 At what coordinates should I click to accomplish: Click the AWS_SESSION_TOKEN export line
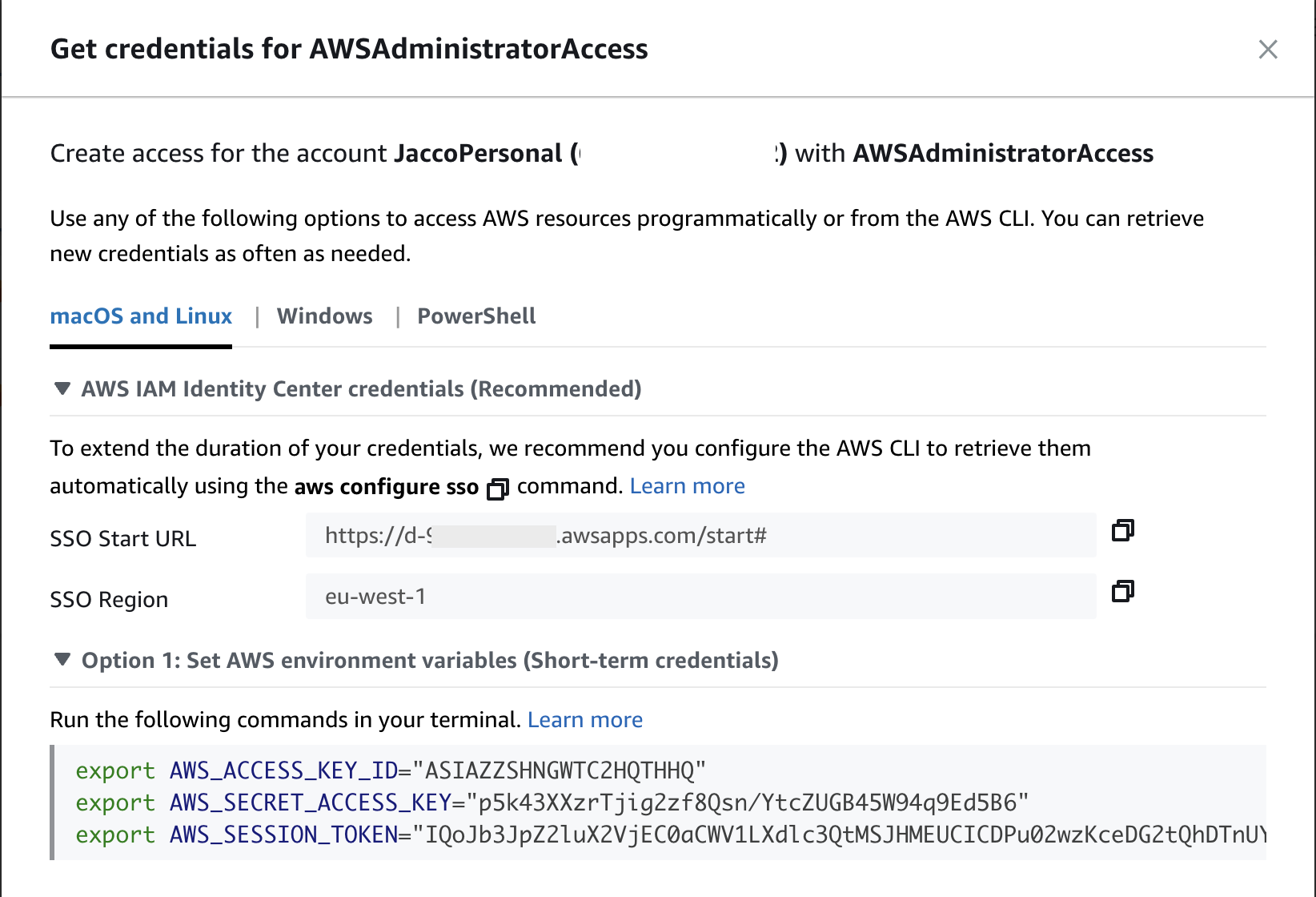(x=671, y=835)
